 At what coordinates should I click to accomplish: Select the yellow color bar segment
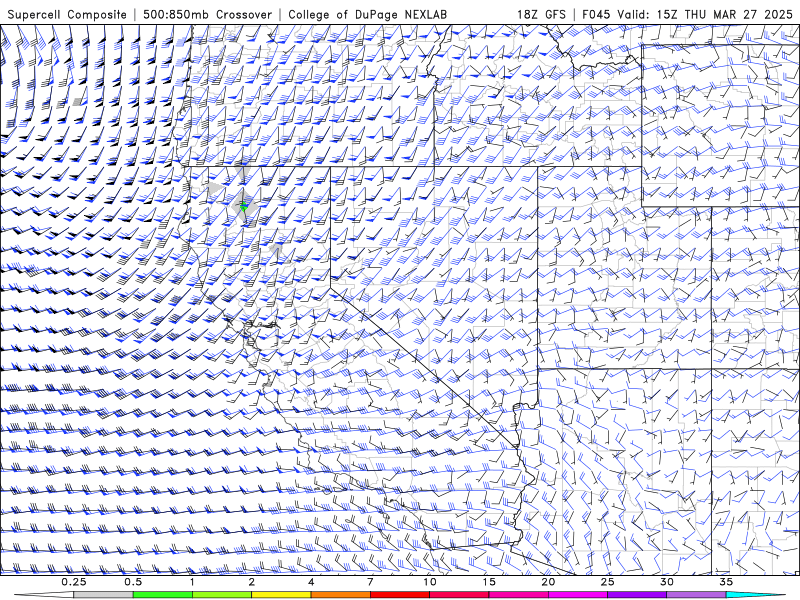click(281, 595)
